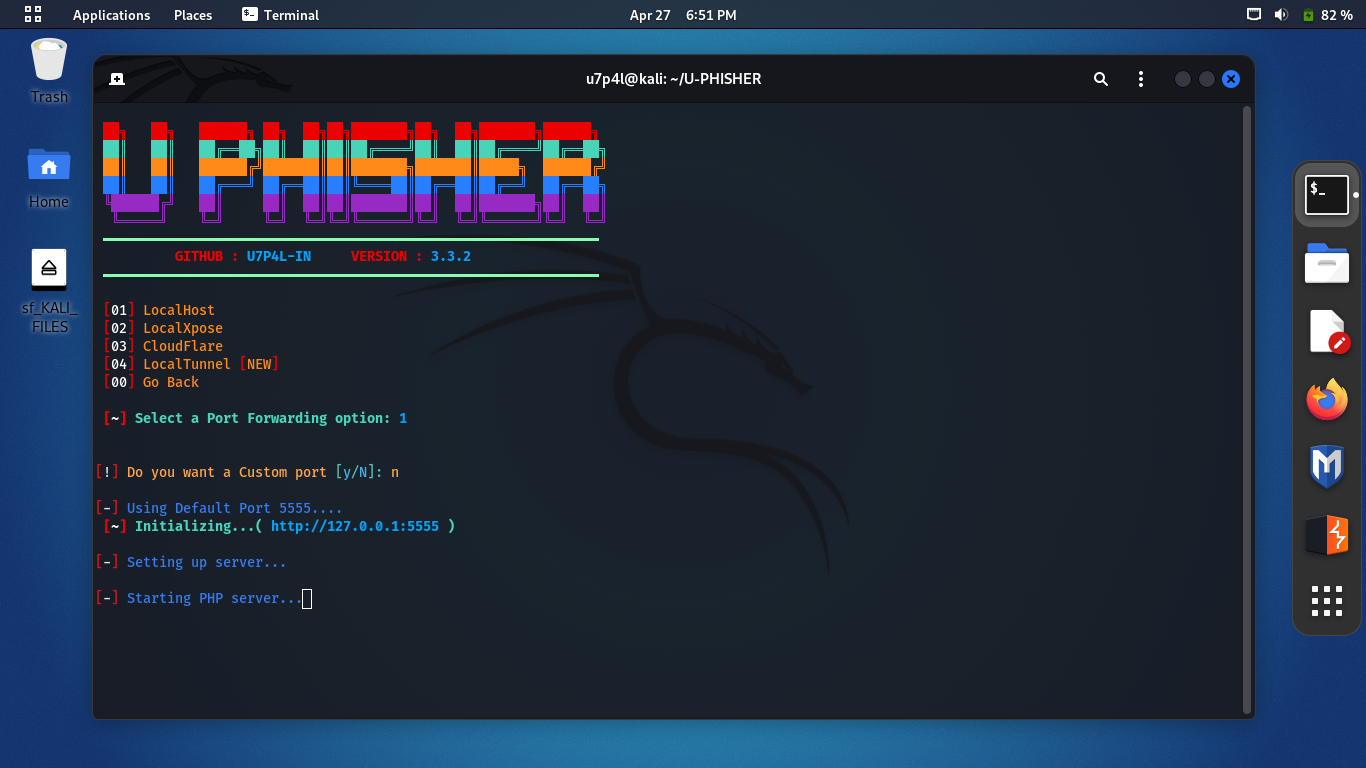Click the terminal cursor block
Screen dimensions: 1366x768
click(x=307, y=598)
